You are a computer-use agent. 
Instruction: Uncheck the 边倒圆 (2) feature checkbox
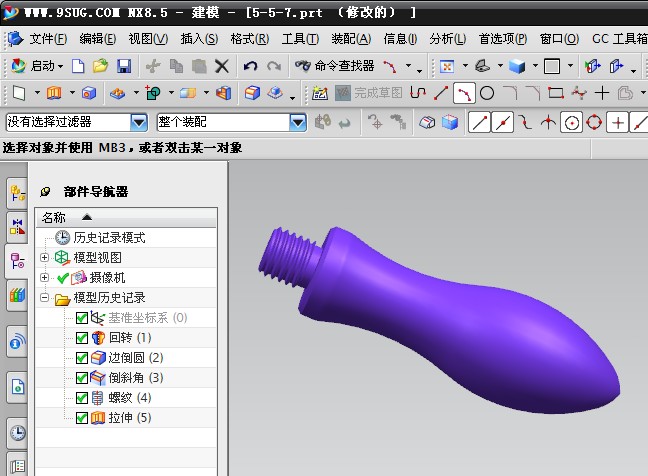point(82,358)
